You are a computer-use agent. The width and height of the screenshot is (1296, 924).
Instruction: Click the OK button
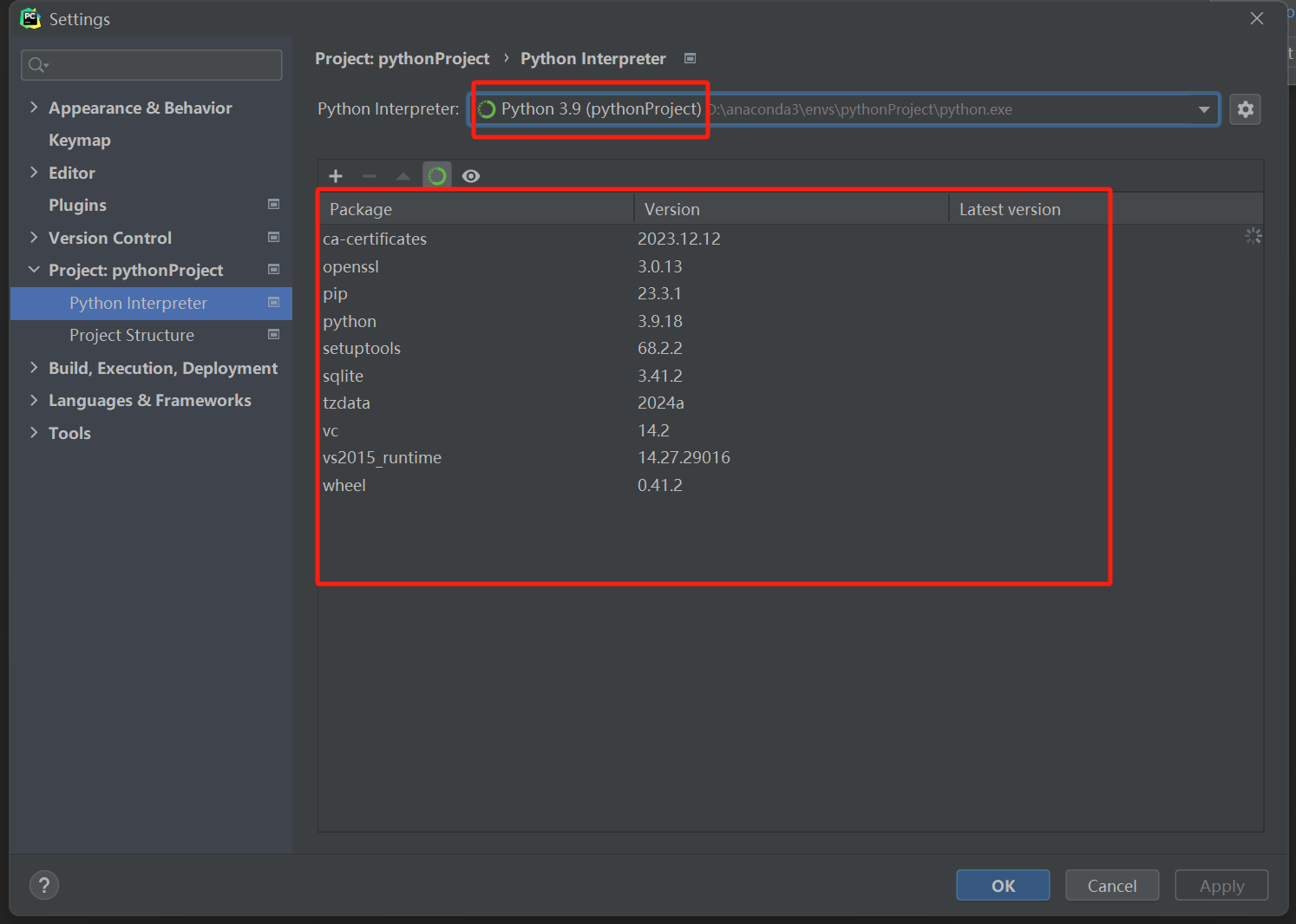tap(1003, 885)
